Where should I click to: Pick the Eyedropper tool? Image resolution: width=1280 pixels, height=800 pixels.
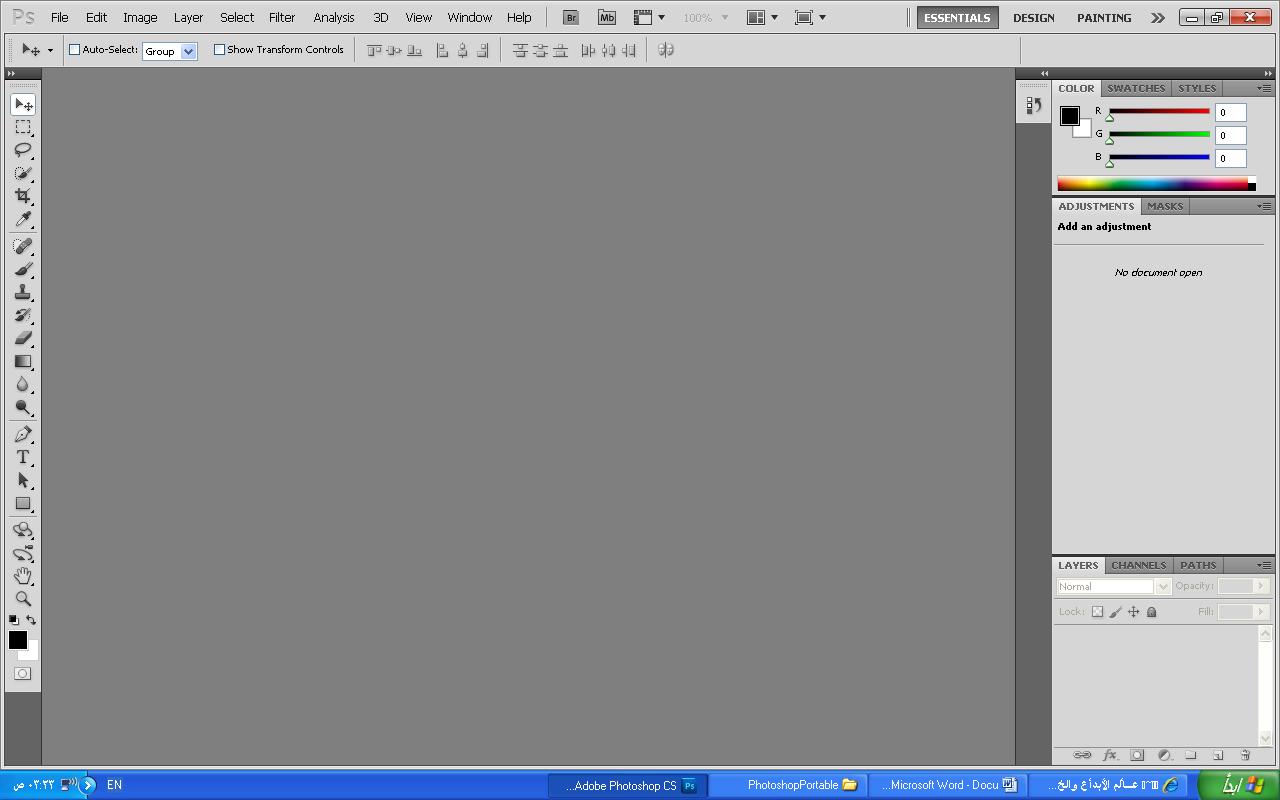(22, 220)
